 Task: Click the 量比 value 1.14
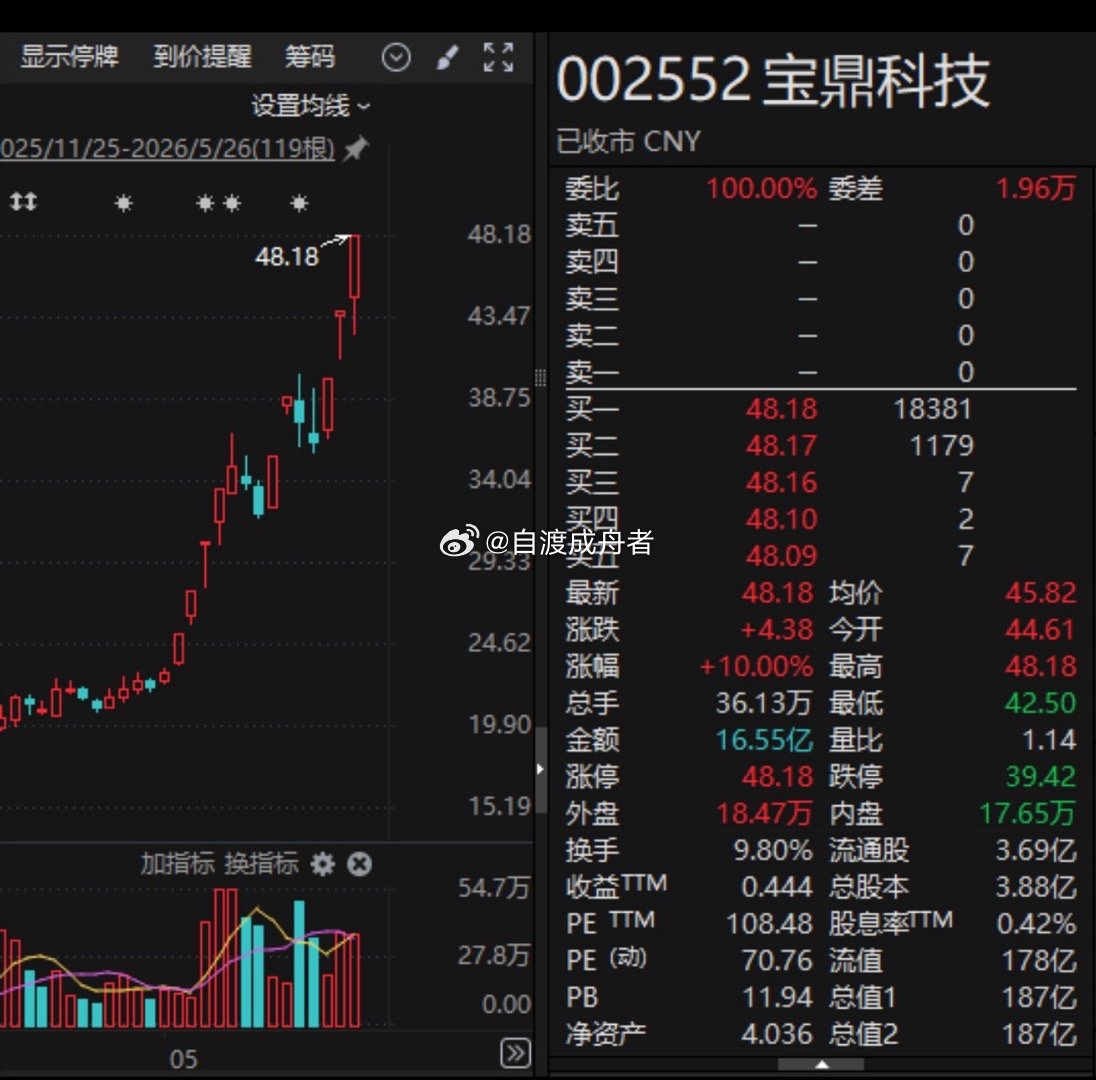coord(1048,740)
